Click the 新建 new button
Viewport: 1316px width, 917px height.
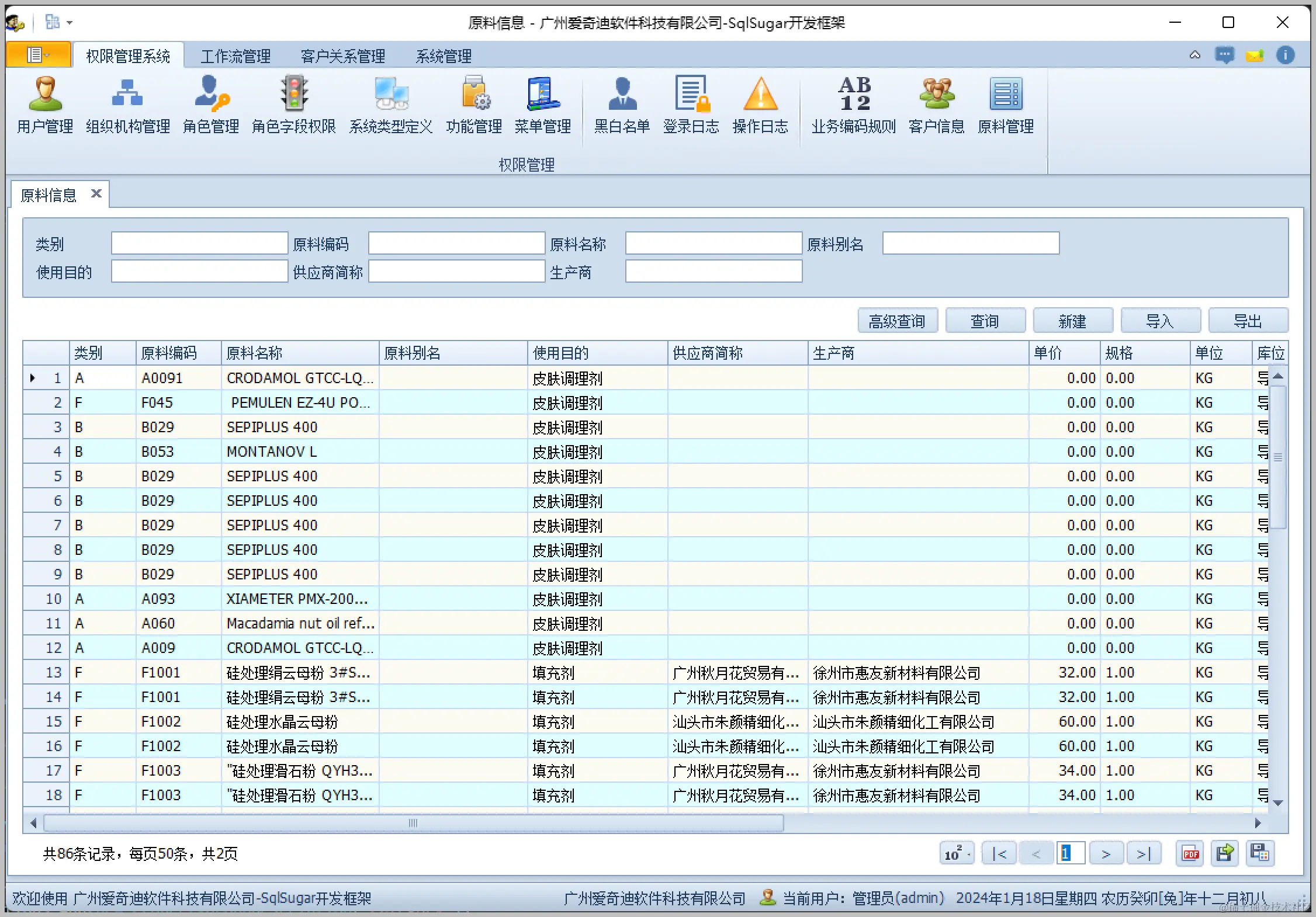coord(1073,321)
